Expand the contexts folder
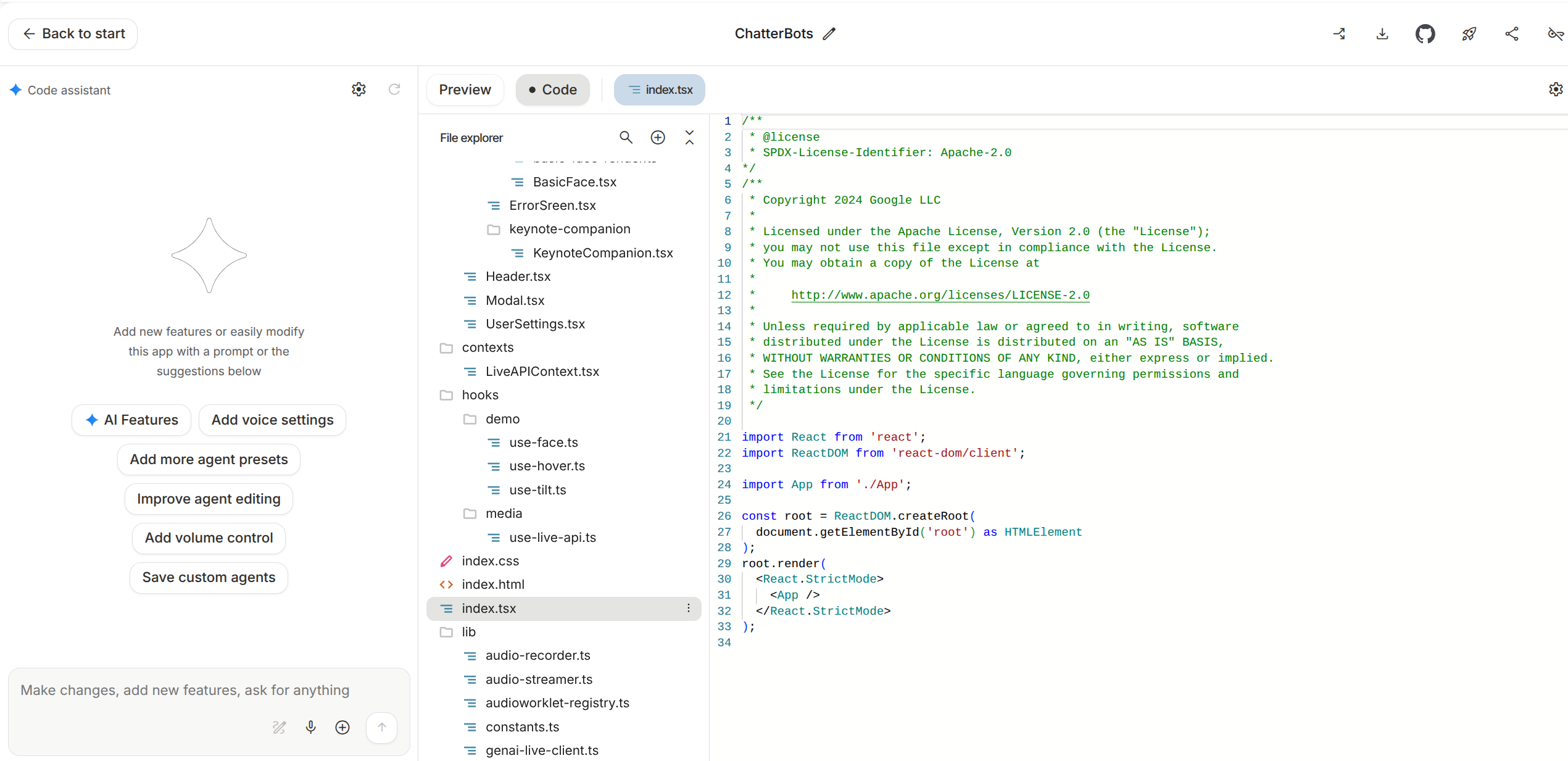 (487, 347)
